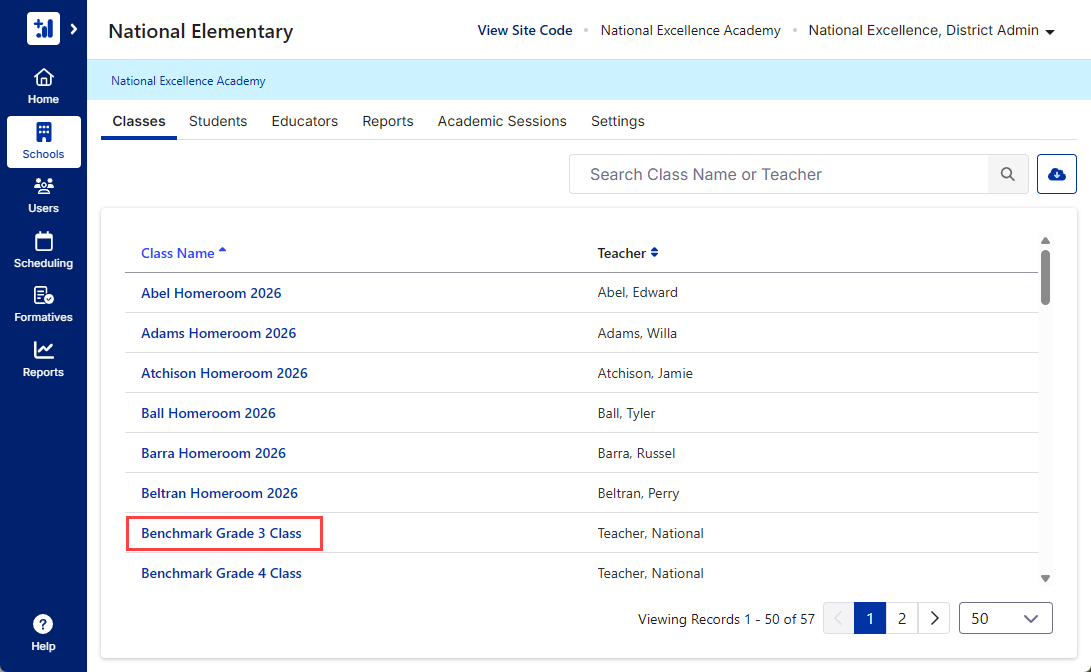Focus the Search Class Name or Teacher field
The width and height of the screenshot is (1091, 672).
(779, 174)
